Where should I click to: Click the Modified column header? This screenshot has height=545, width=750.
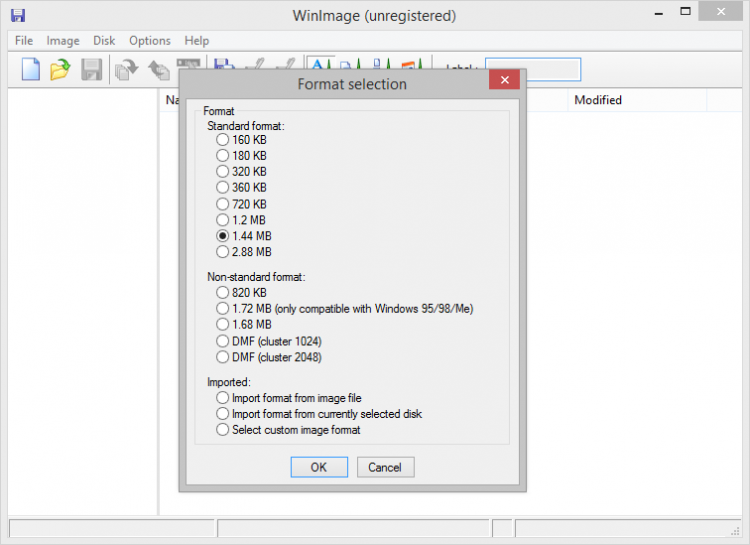click(636, 100)
